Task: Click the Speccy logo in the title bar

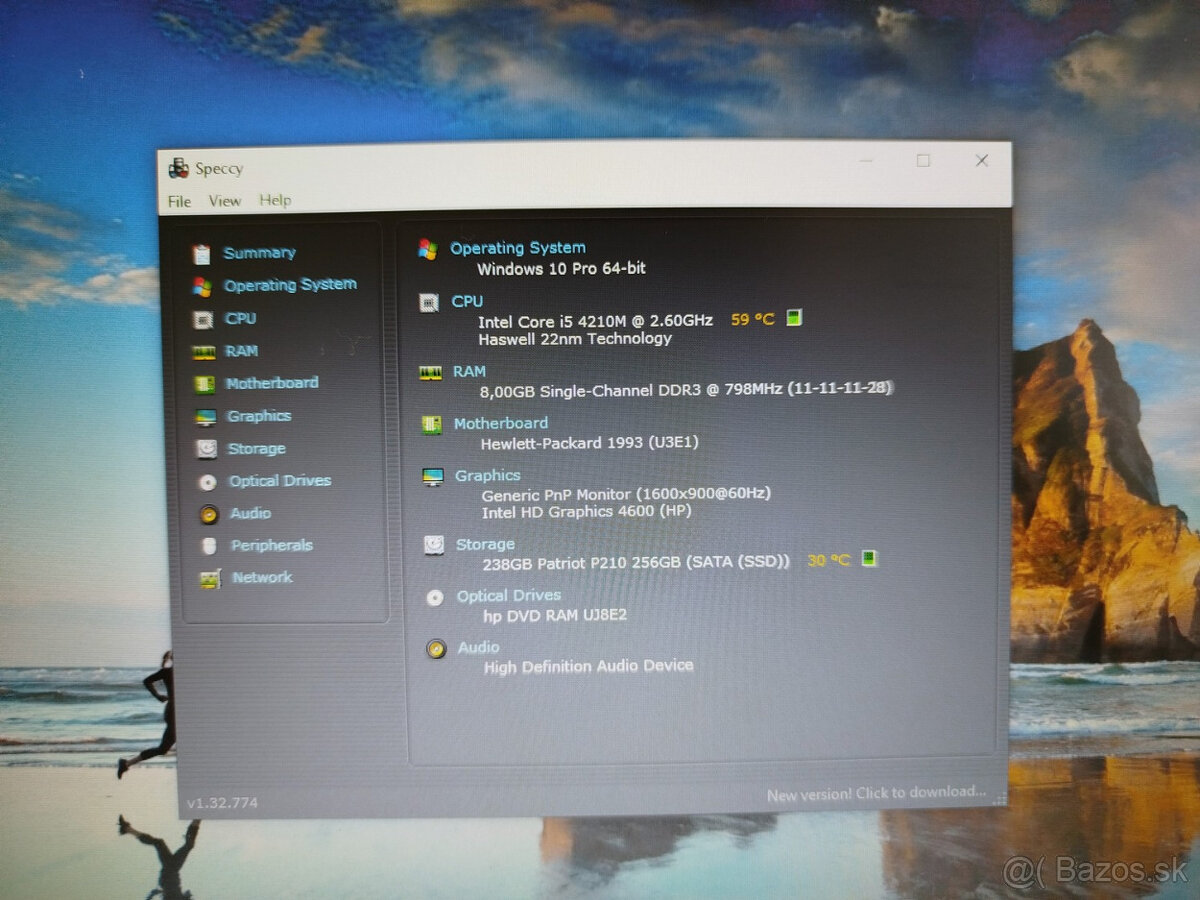Action: (181, 167)
